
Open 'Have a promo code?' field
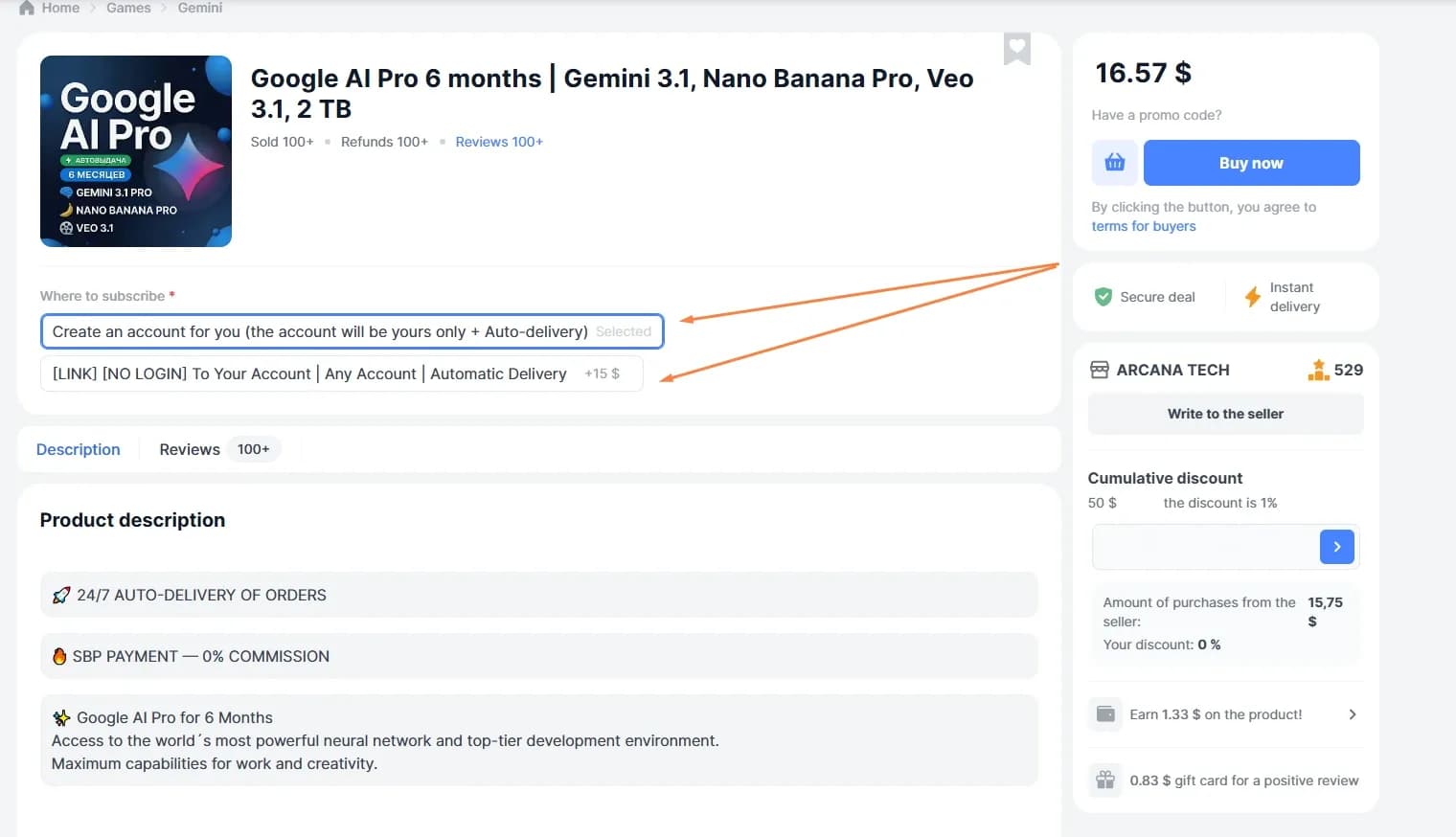click(x=1156, y=115)
